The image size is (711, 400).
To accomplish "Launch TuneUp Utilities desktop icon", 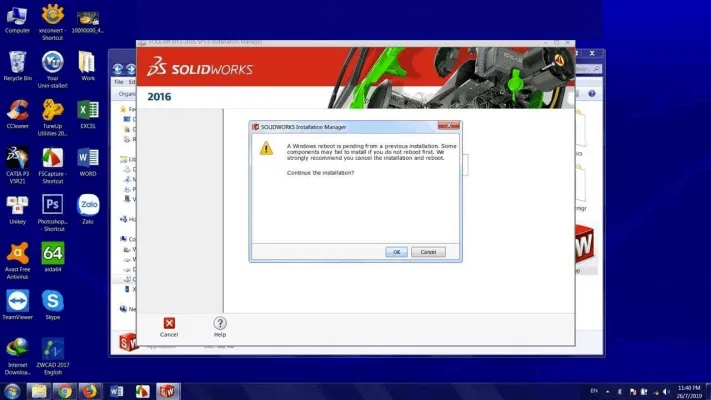I will click(x=53, y=117).
